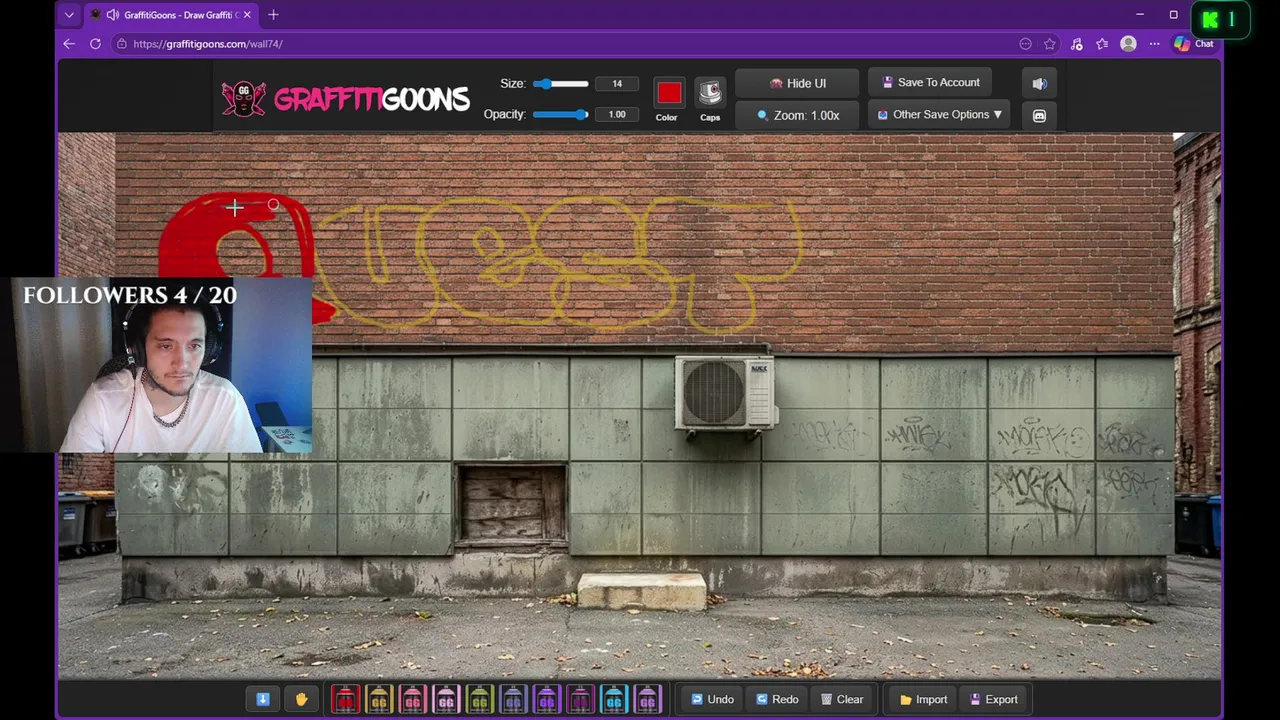Clear the canvas

pos(842,699)
